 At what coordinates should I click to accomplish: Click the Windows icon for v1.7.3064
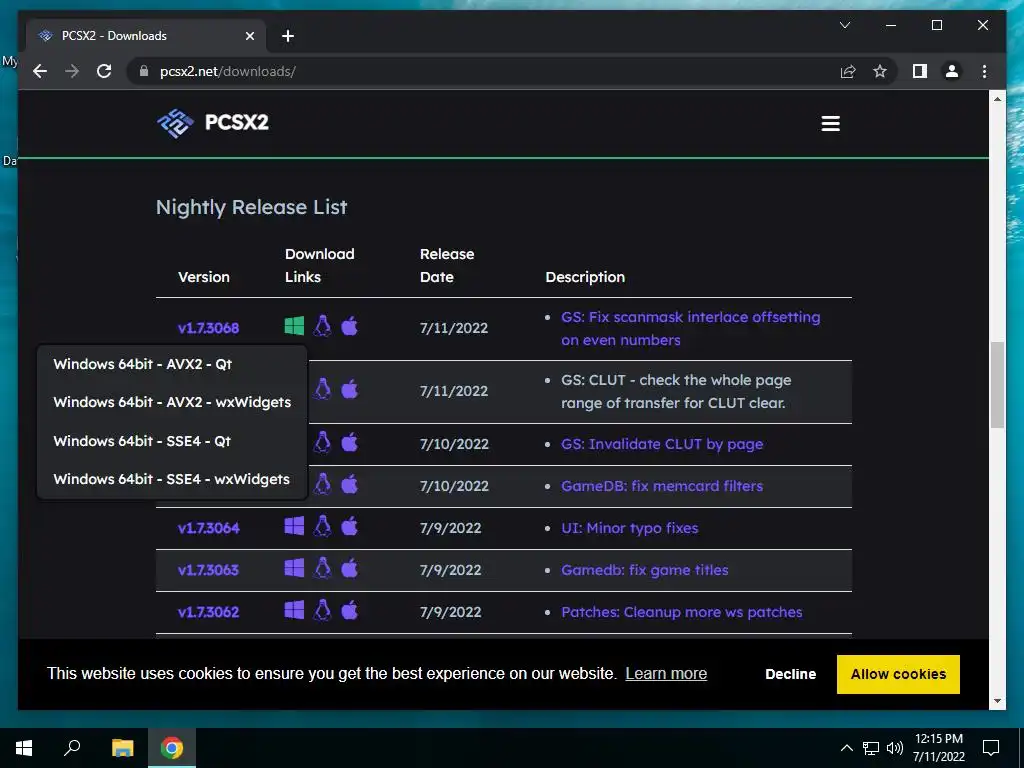click(x=295, y=526)
